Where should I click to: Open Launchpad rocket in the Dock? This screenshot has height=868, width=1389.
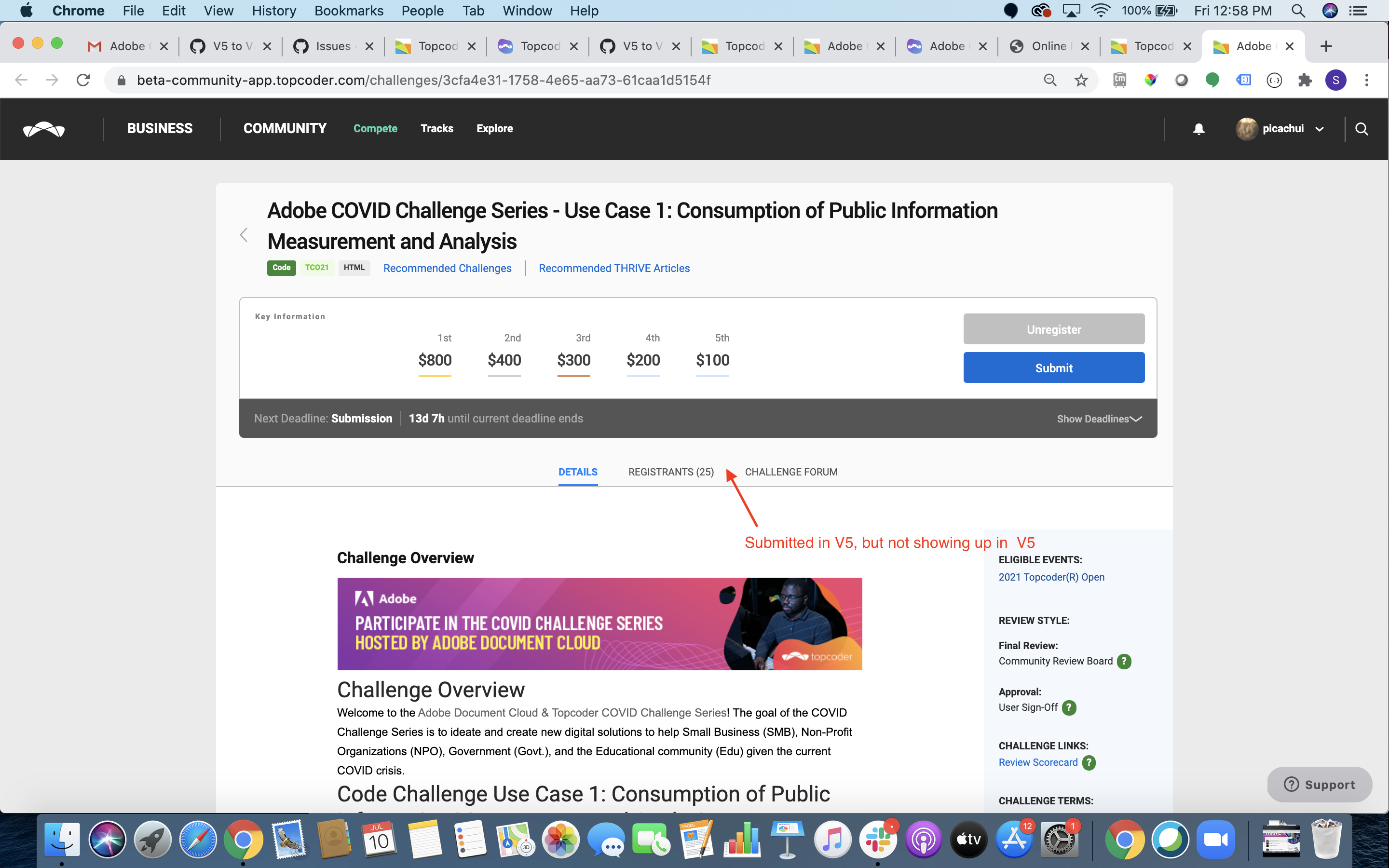153,839
